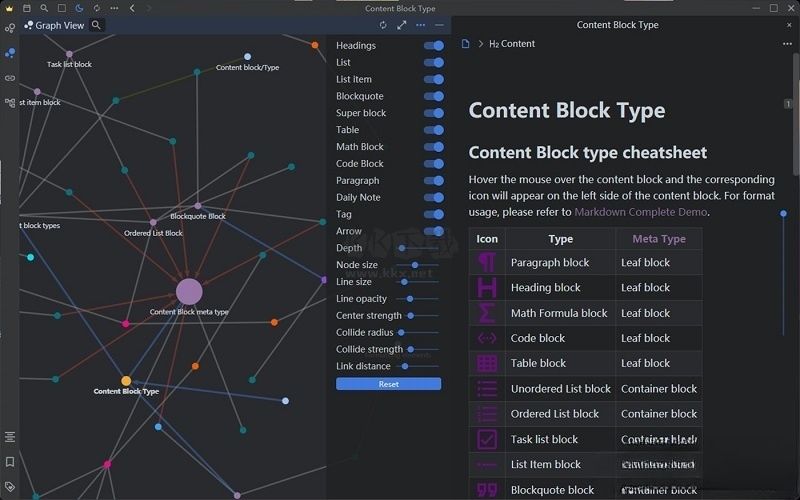Click the Ordered List Block graph node

click(x=153, y=222)
